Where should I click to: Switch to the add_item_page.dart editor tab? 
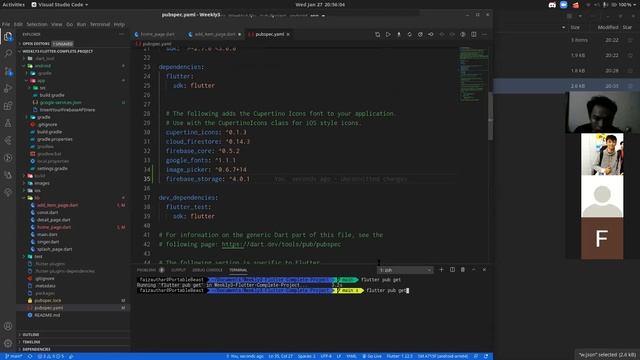214,34
